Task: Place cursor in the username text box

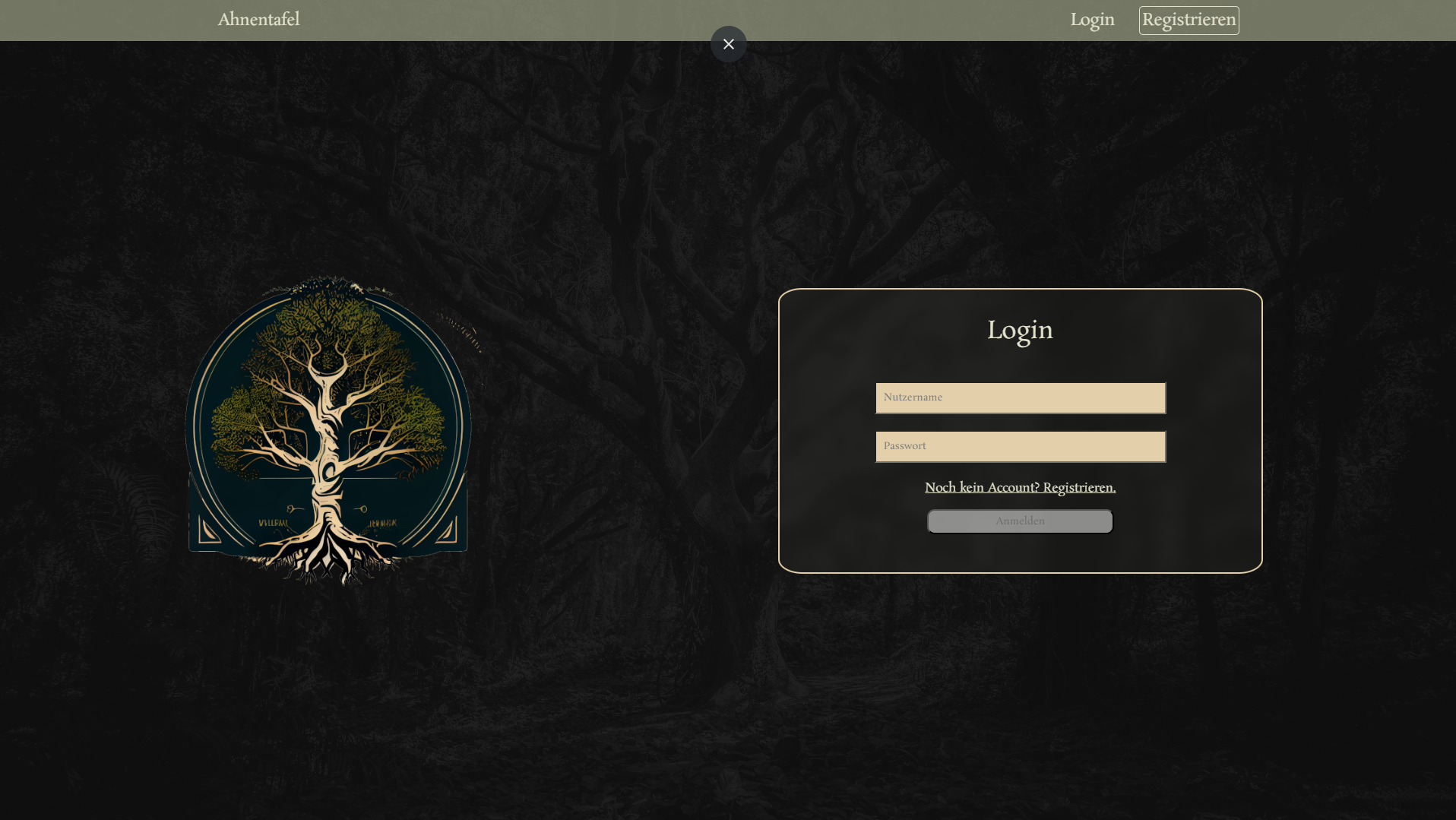Action: click(1020, 398)
